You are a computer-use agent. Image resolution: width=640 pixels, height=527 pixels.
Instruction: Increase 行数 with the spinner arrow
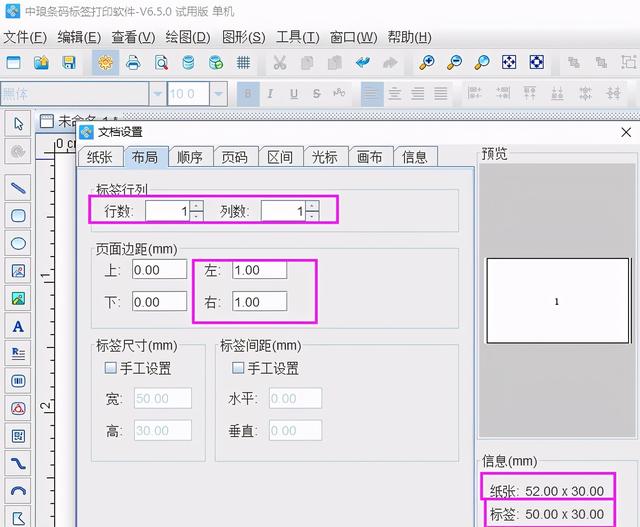(196, 206)
